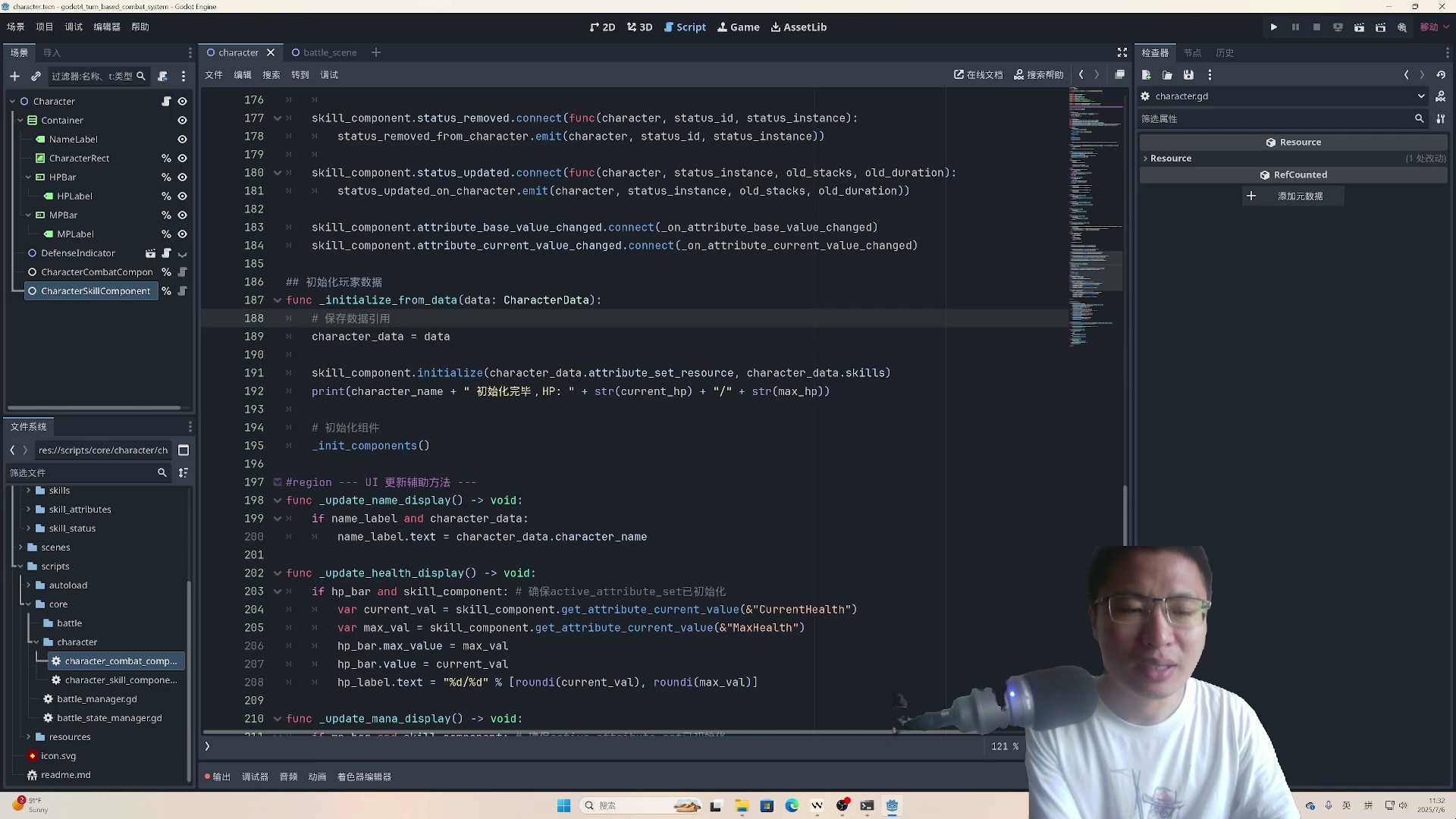The width and height of the screenshot is (1456, 819).
Task: Click the vertical scrollbar of code editor
Action: 1125,516
